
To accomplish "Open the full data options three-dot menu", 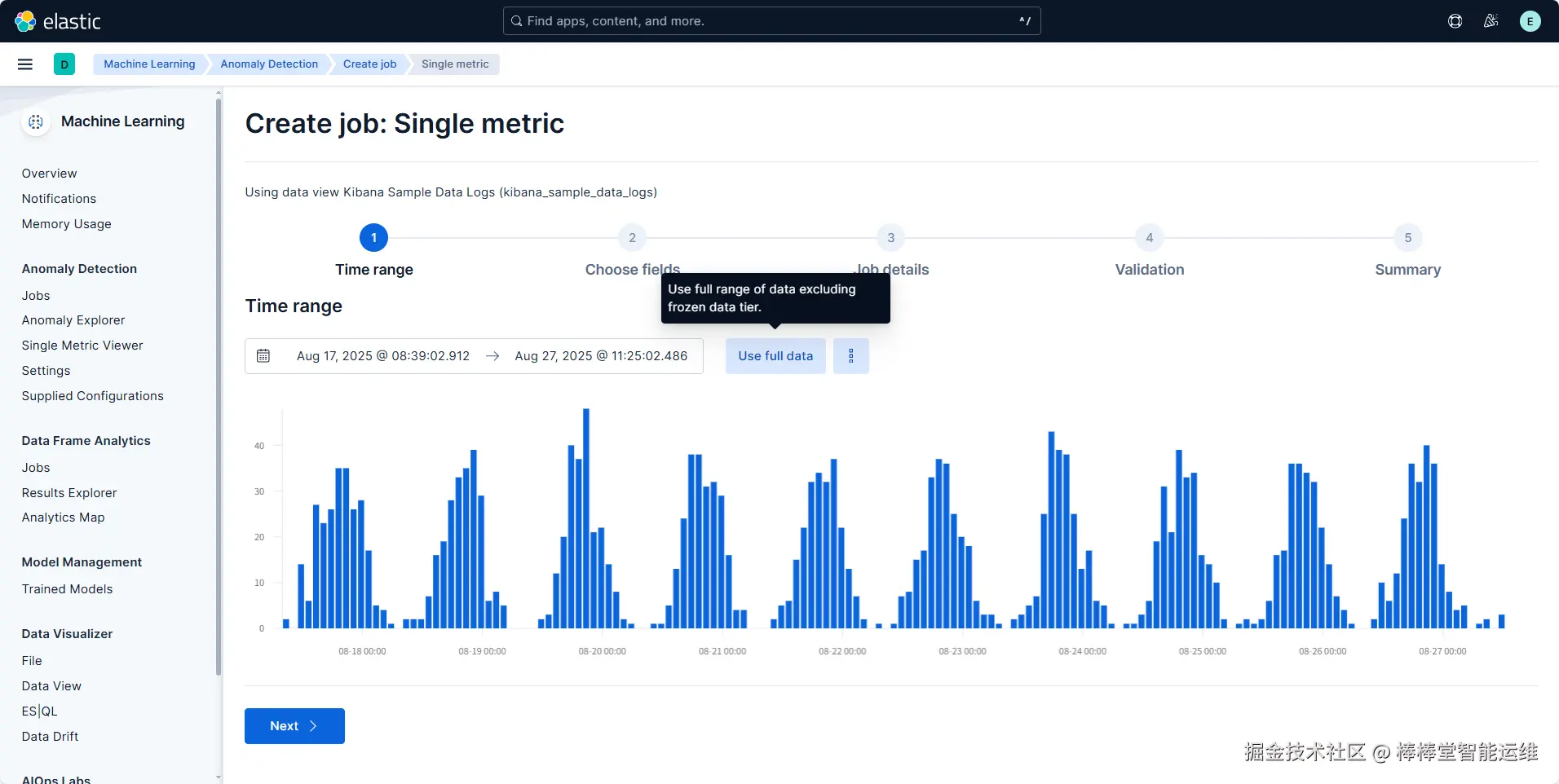I will (851, 356).
